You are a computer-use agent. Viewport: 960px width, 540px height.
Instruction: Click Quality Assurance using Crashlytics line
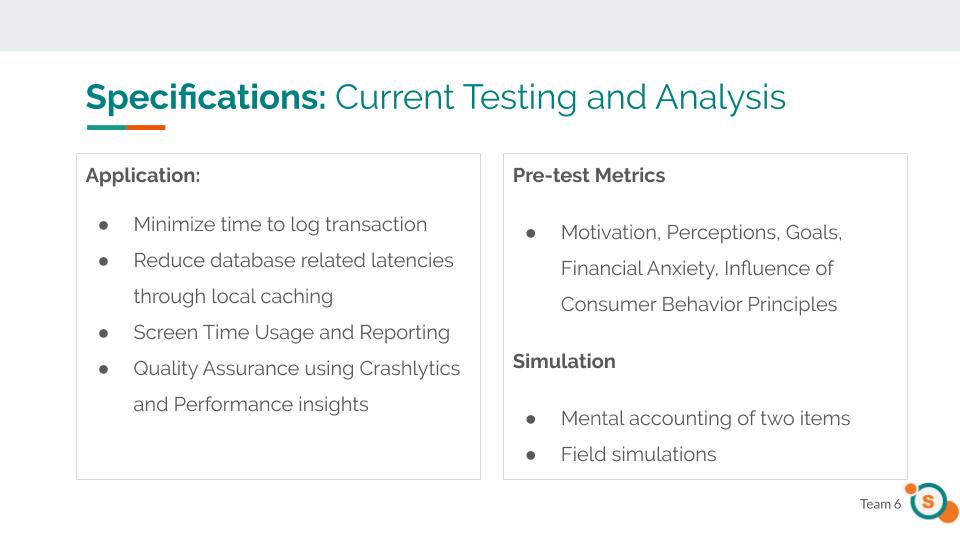pyautogui.click(x=296, y=369)
